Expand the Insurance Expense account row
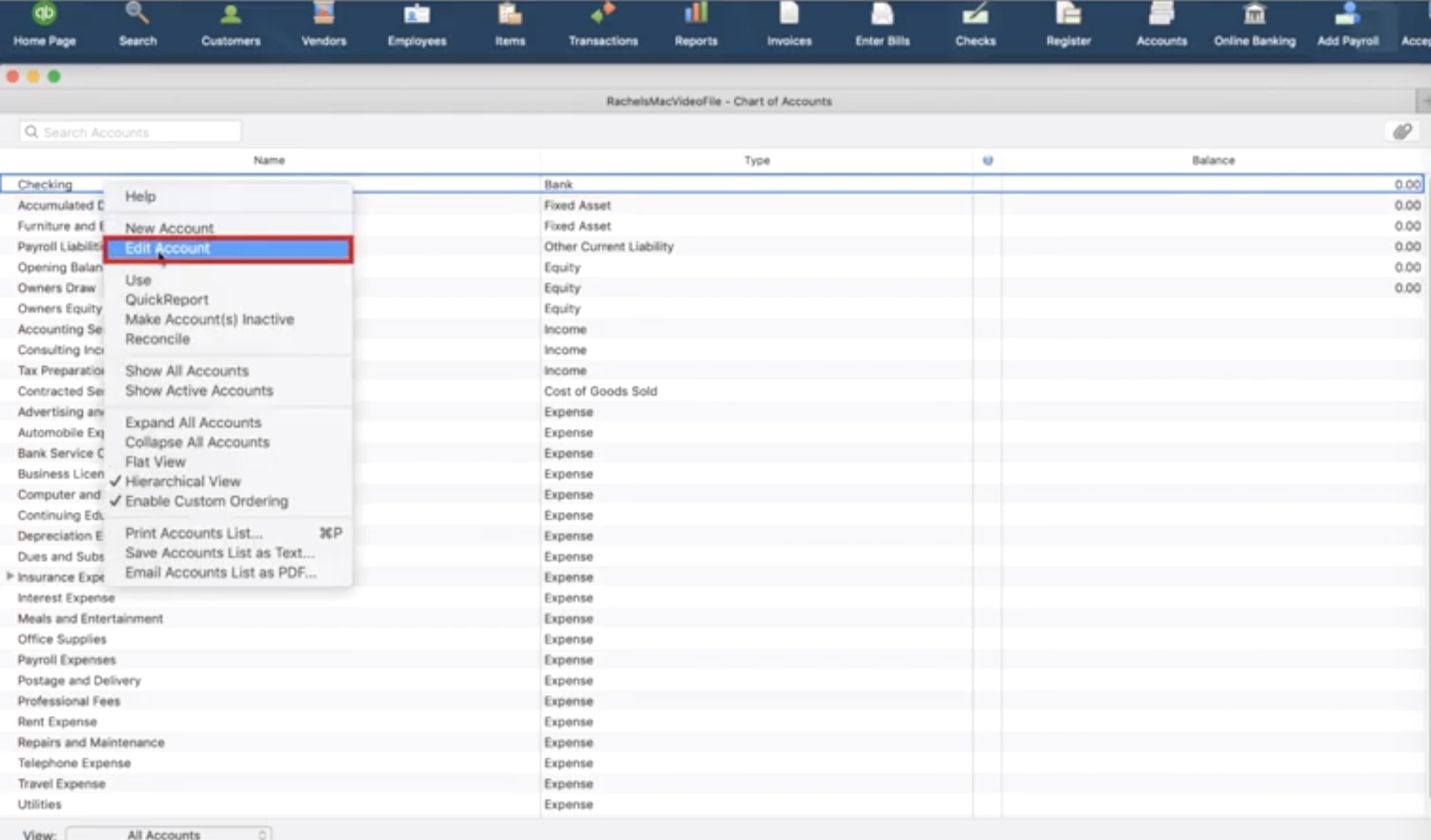Image resolution: width=1431 pixels, height=840 pixels. (x=9, y=576)
